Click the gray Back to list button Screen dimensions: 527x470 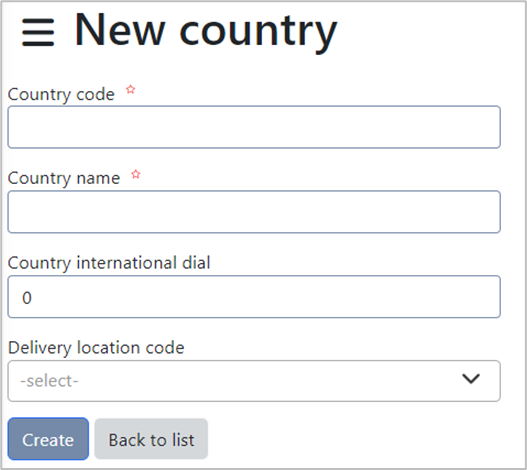pyautogui.click(x=151, y=439)
